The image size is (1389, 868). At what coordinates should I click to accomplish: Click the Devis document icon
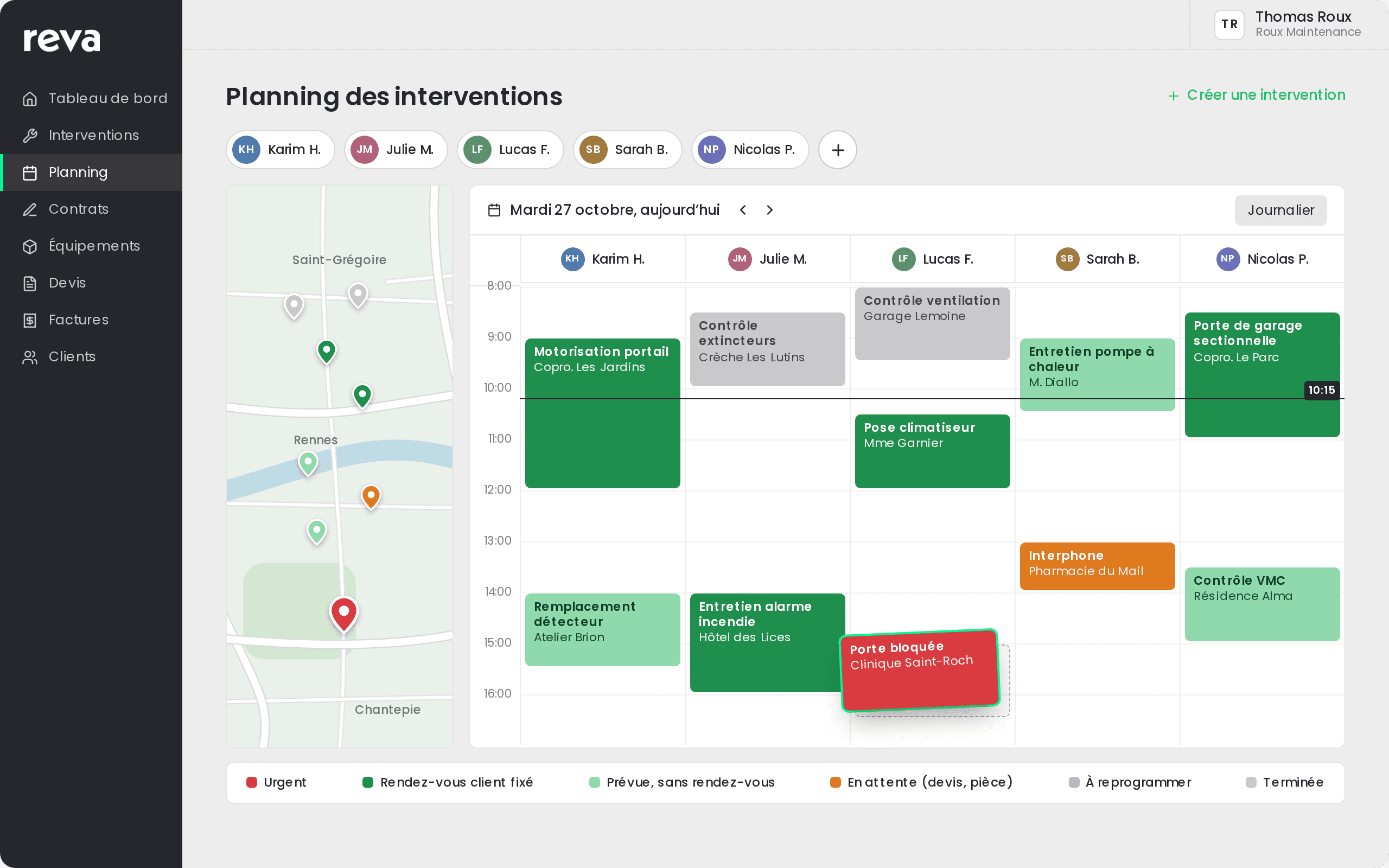pos(30,283)
